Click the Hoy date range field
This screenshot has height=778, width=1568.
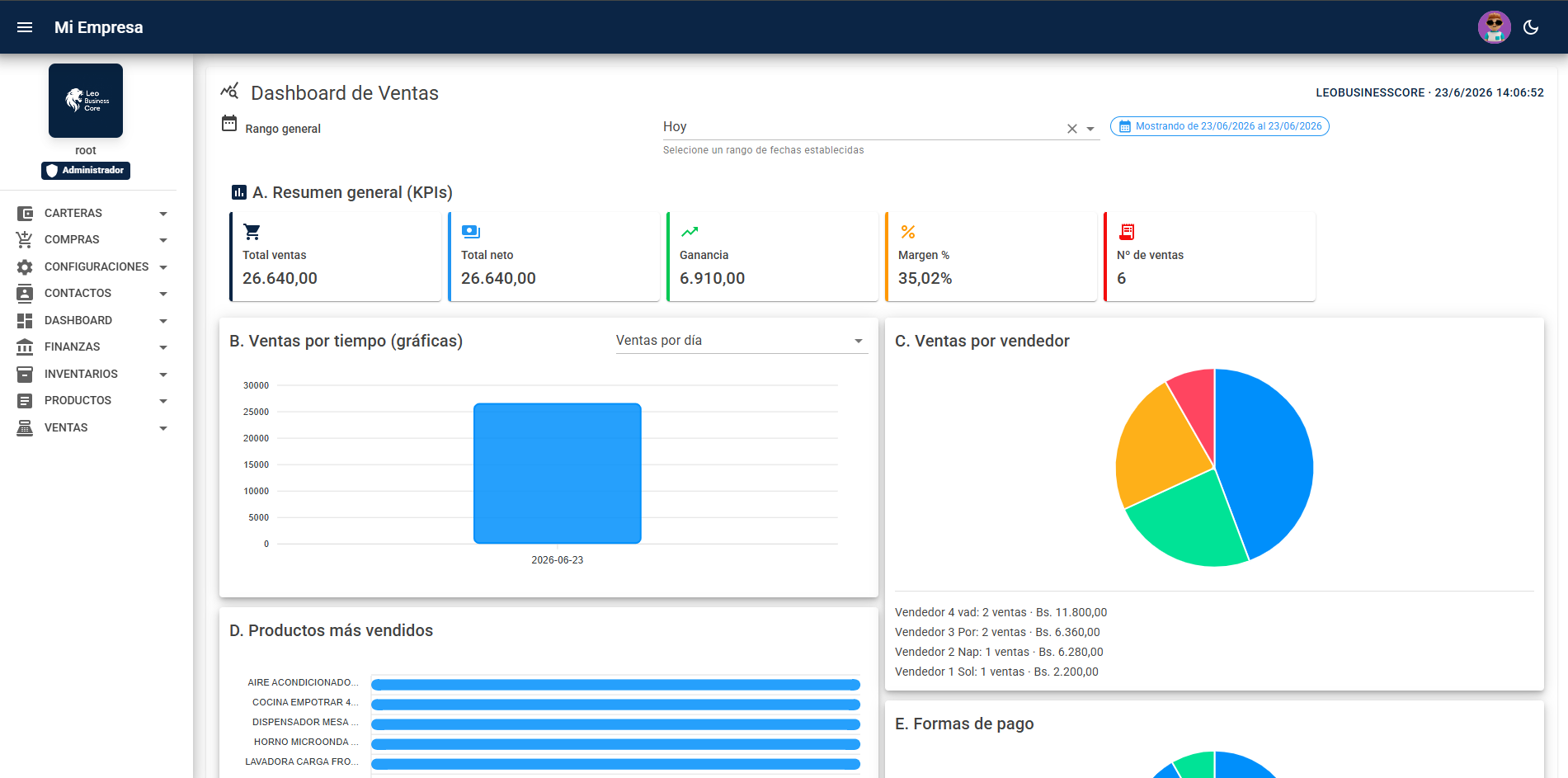coord(881,127)
